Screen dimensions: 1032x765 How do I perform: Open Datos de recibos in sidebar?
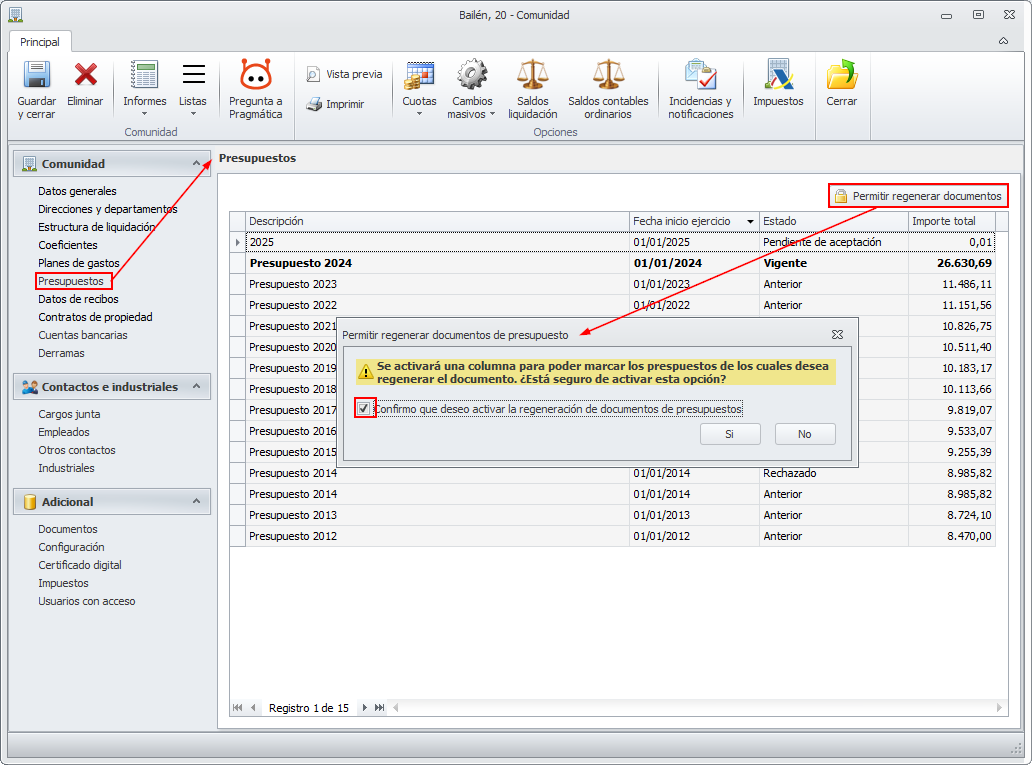coord(78,299)
